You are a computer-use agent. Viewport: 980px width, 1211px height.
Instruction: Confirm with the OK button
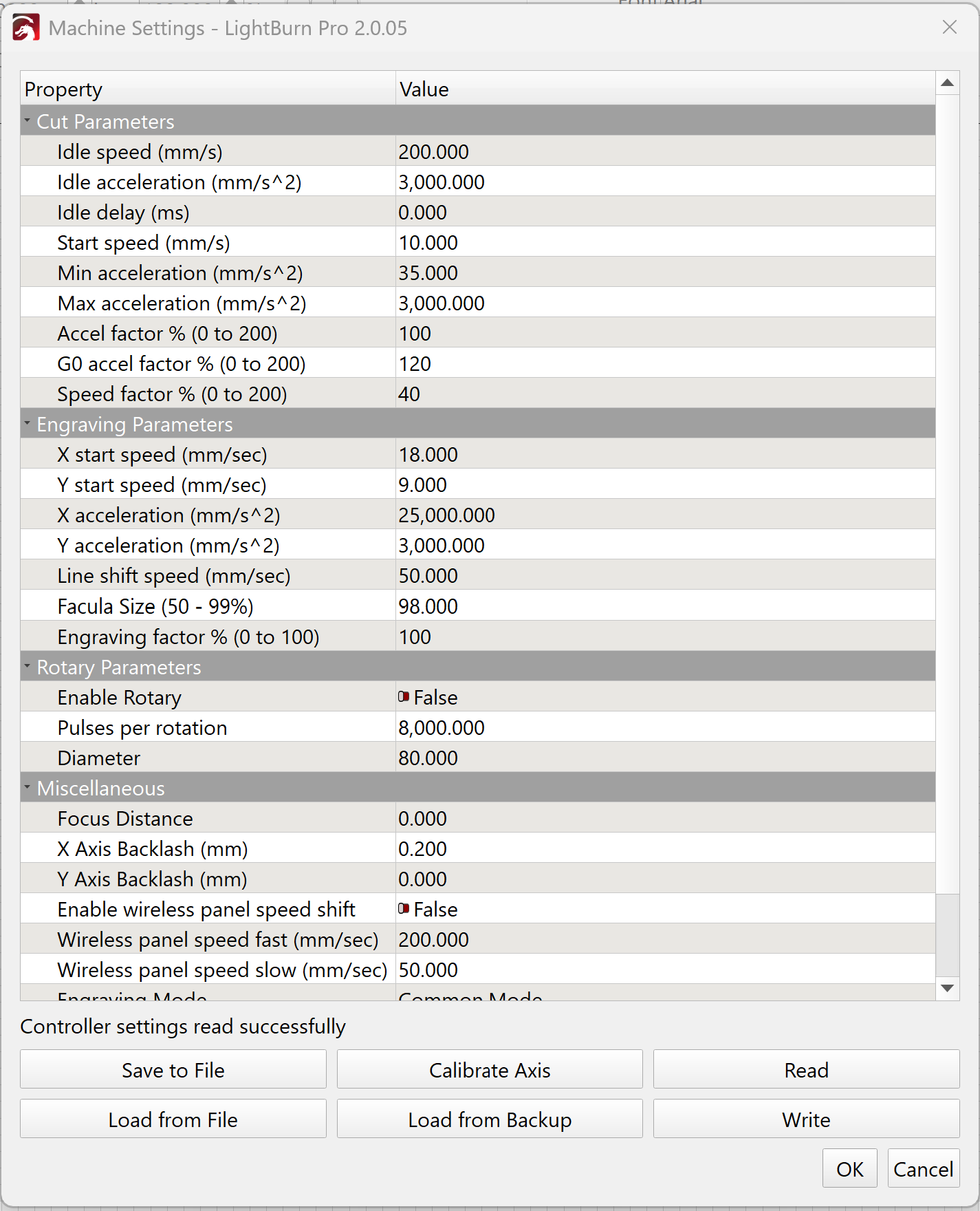point(849,1169)
